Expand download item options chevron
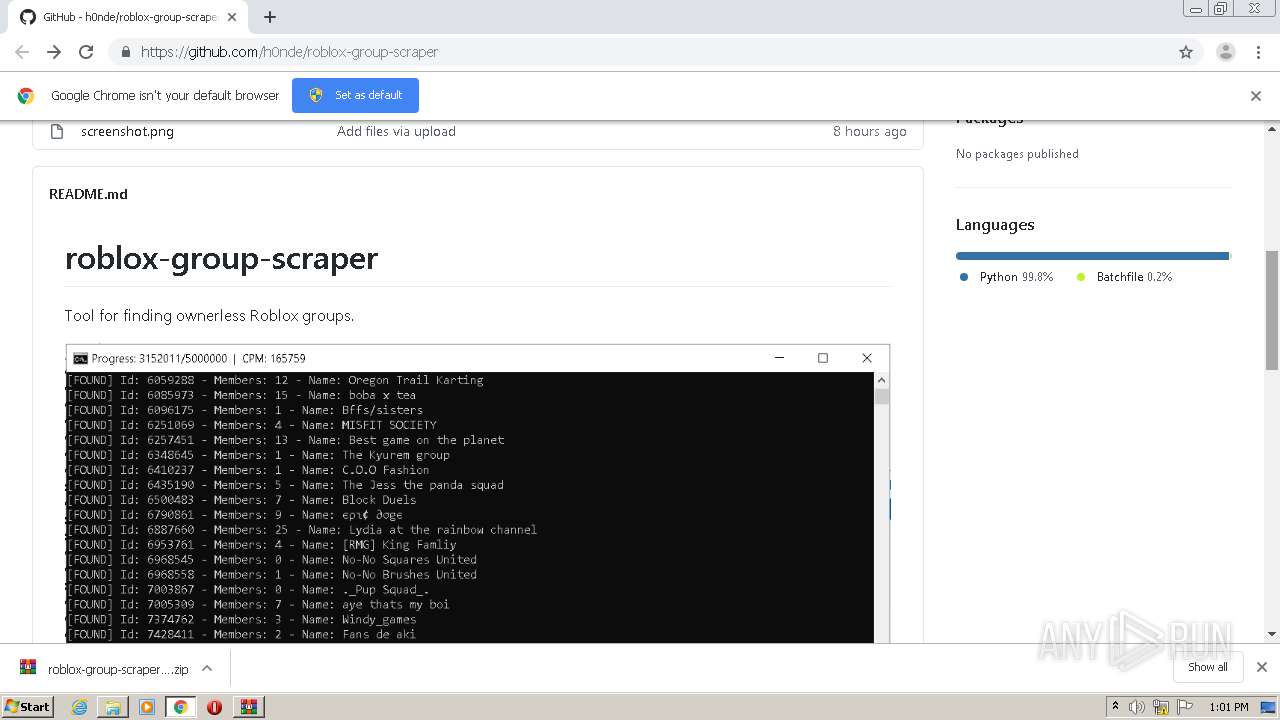This screenshot has height=720, width=1280. 207,668
